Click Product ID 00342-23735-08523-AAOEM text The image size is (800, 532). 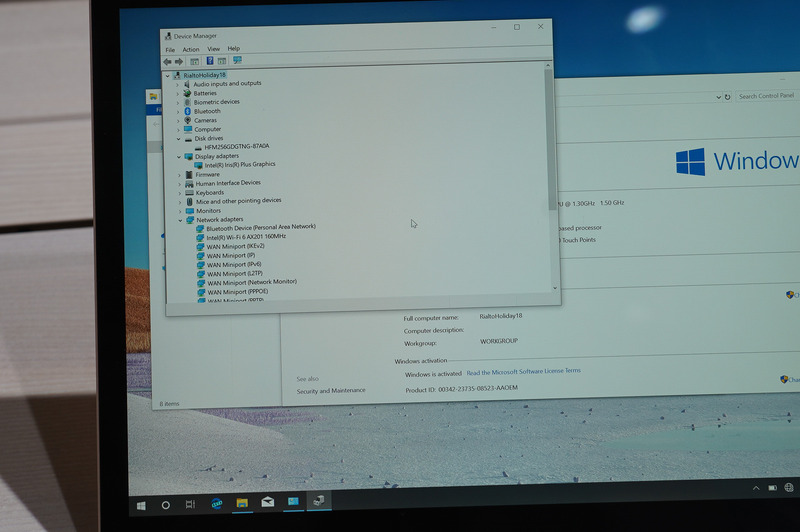tap(461, 389)
